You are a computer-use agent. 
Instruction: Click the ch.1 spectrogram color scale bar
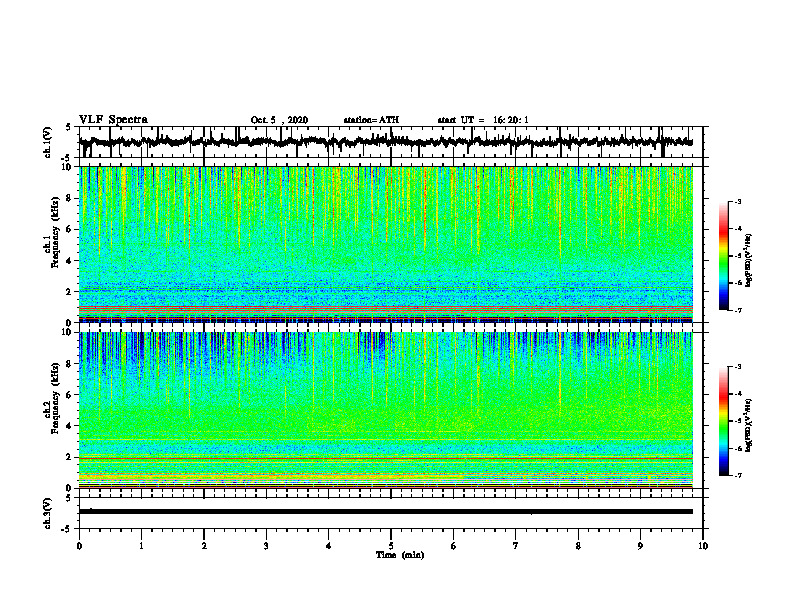point(723,256)
